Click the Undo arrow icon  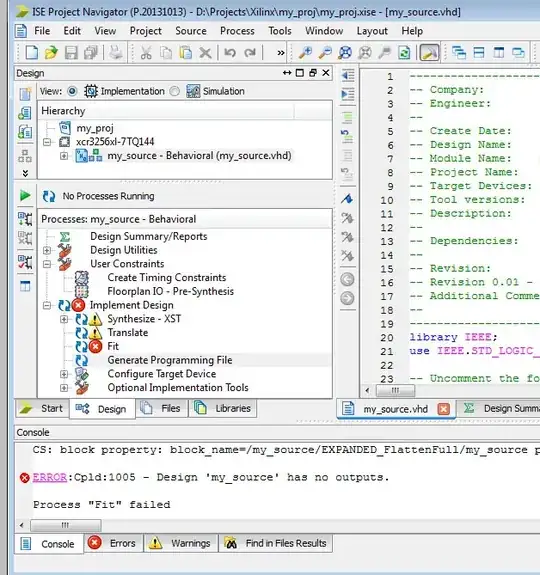(x=230, y=53)
